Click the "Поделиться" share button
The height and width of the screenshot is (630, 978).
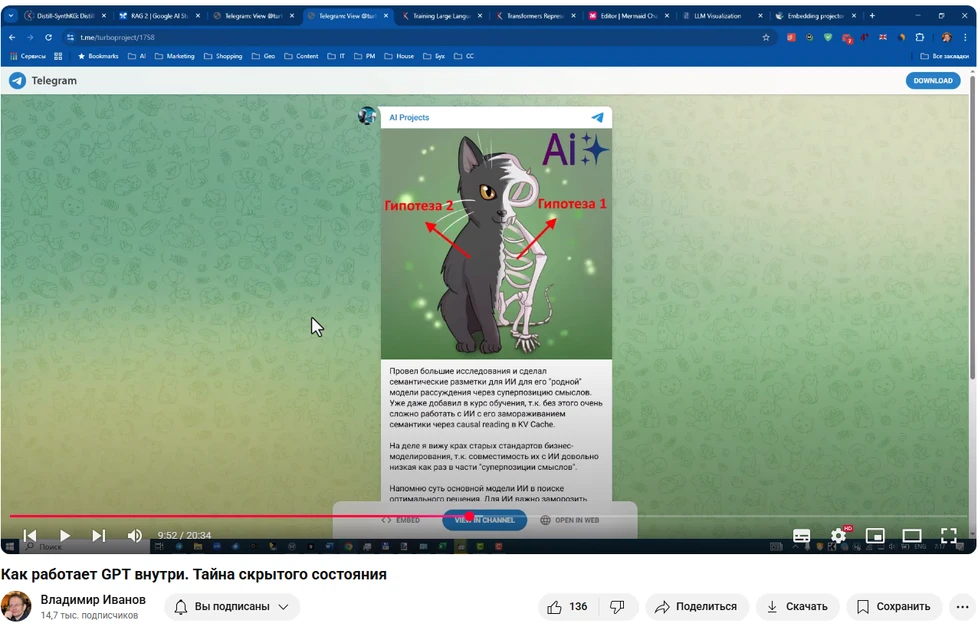(696, 607)
